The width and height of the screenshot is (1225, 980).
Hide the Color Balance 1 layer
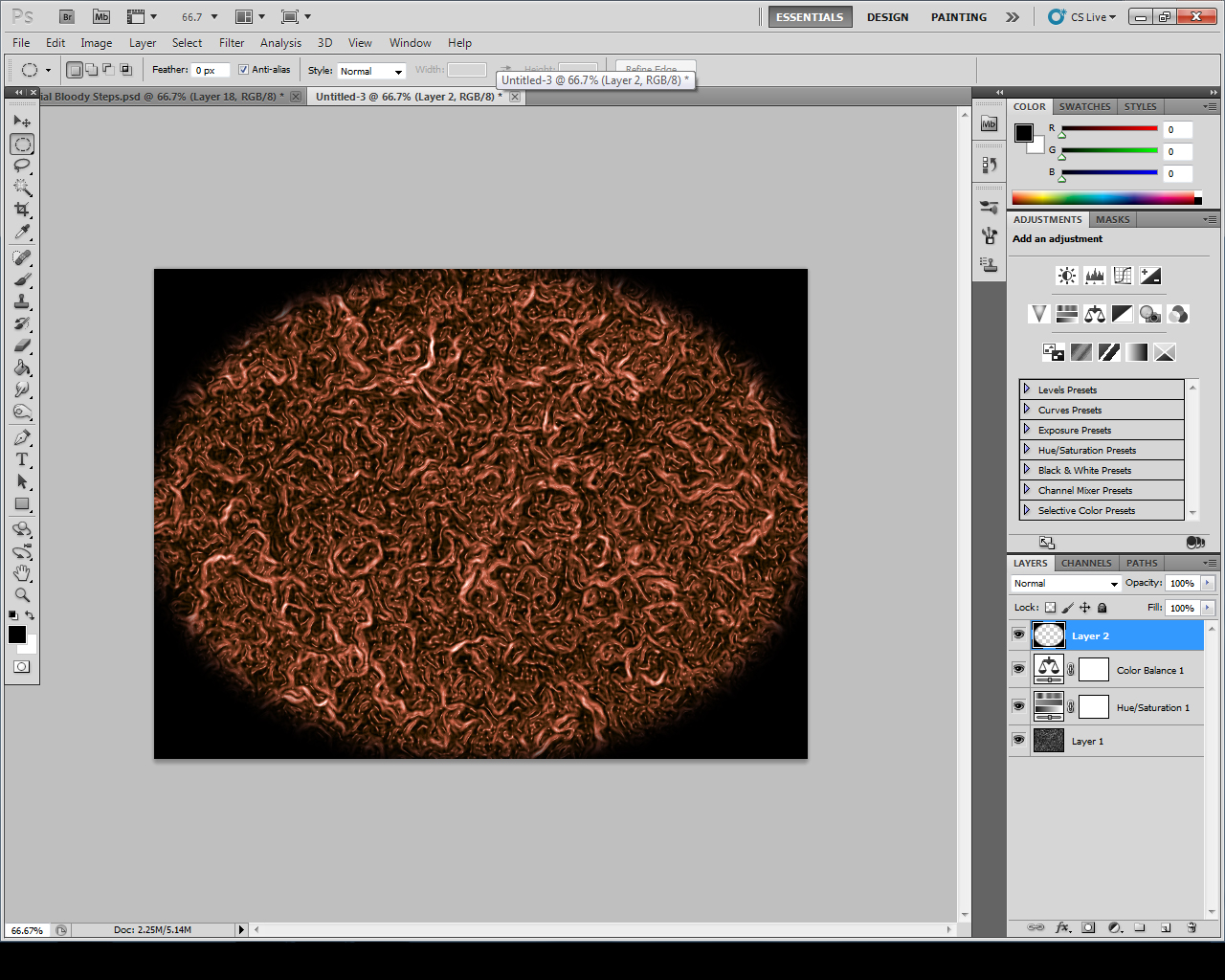tap(1018, 670)
